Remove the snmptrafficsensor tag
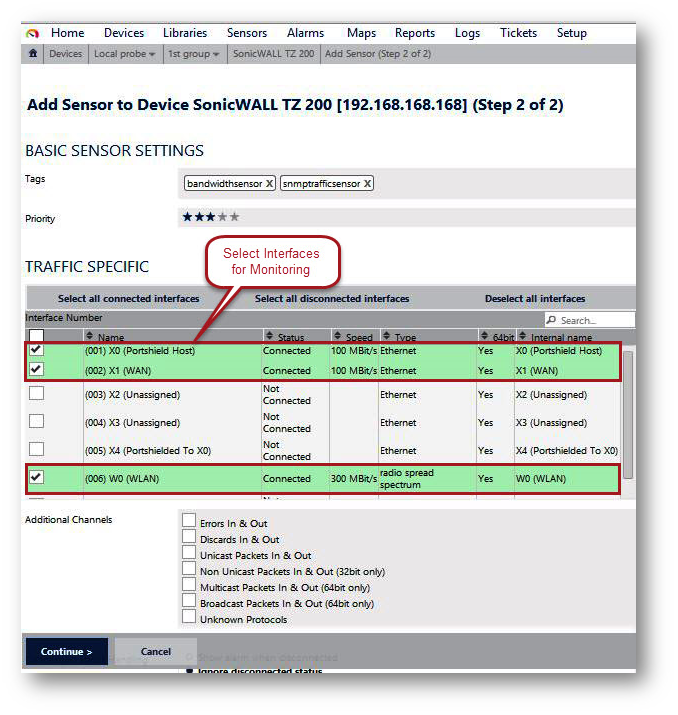Screen dimensions: 678x715 [x=367, y=184]
